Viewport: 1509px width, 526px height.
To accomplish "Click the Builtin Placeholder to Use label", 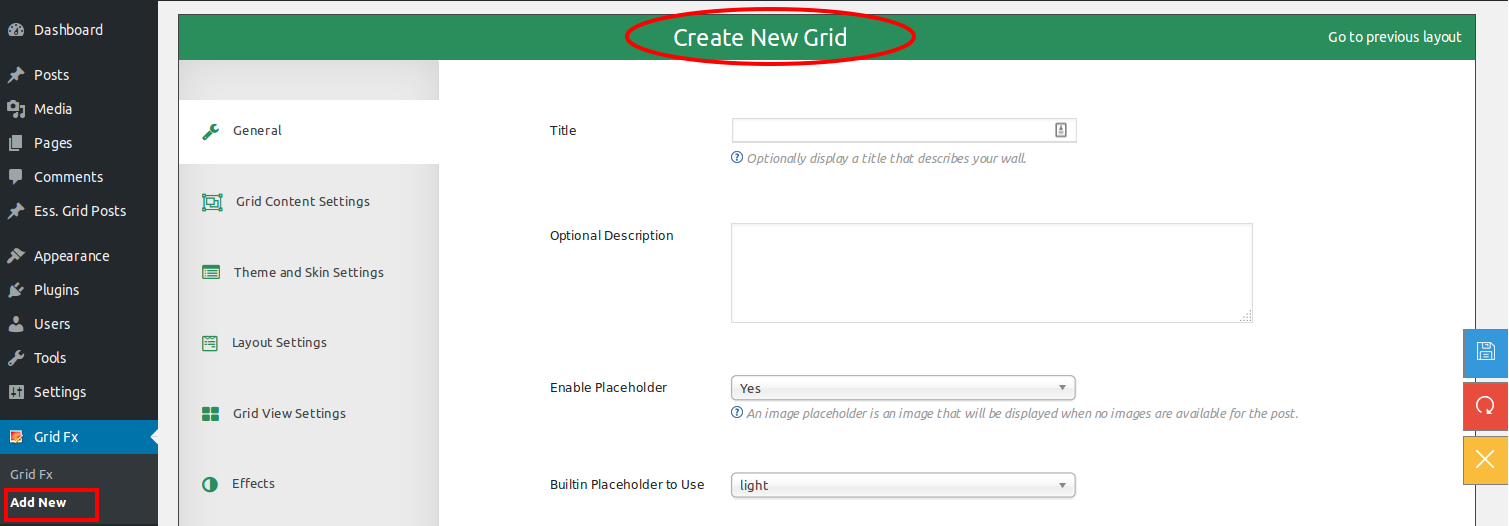I will coord(627,485).
